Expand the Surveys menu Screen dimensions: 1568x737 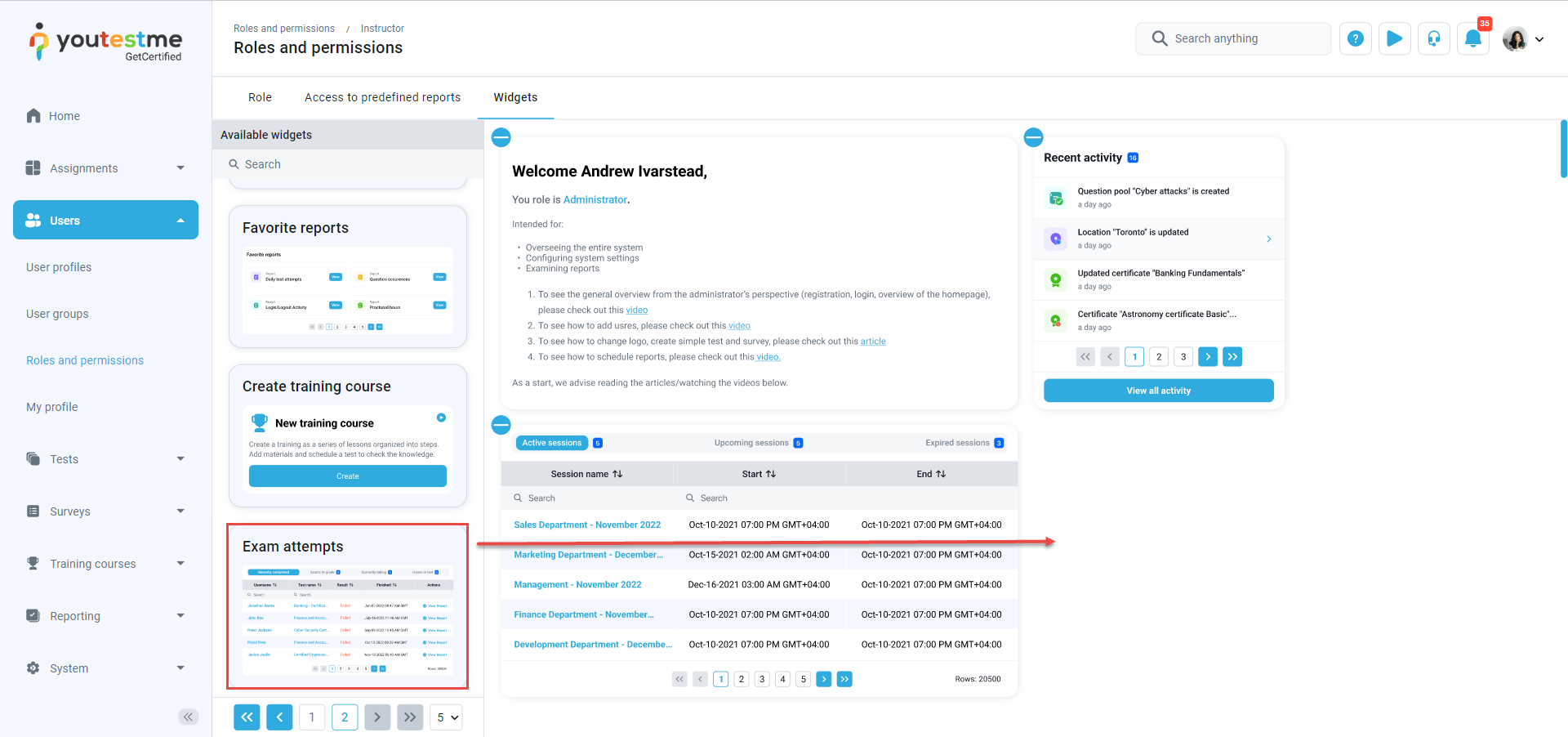[x=105, y=511]
